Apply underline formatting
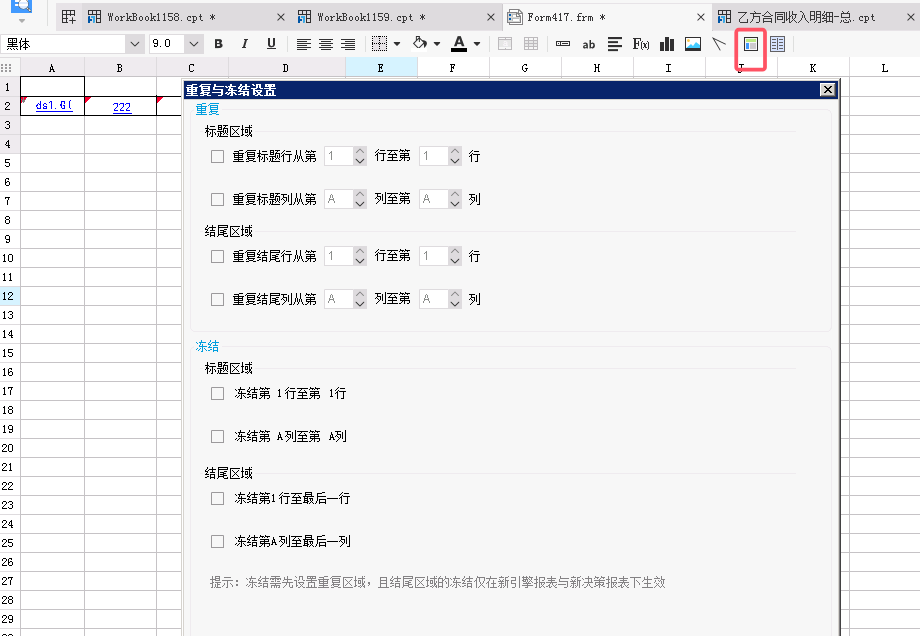This screenshot has height=636, width=920. coord(271,44)
